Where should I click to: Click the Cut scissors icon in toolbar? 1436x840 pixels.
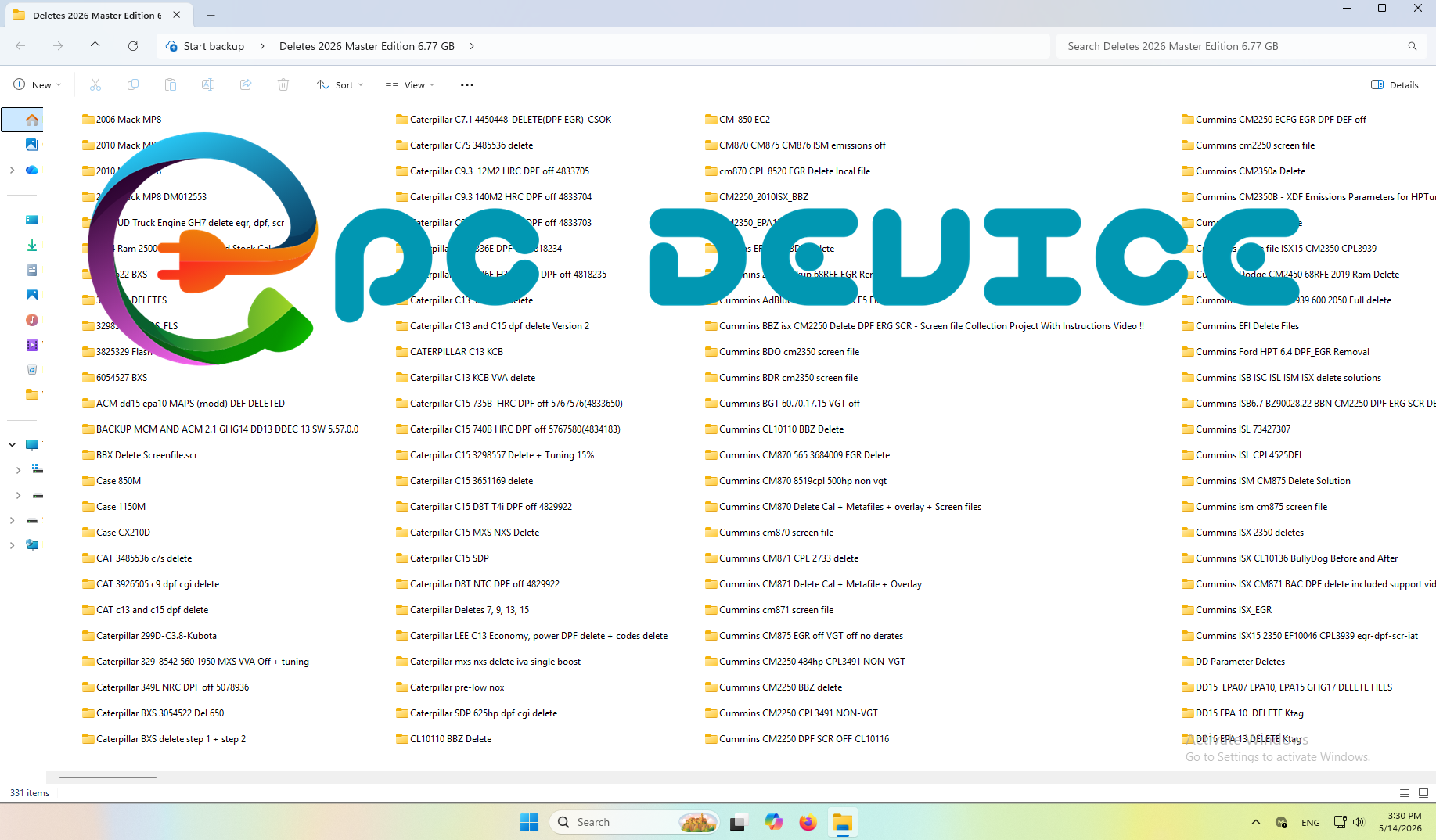pyautogui.click(x=95, y=84)
